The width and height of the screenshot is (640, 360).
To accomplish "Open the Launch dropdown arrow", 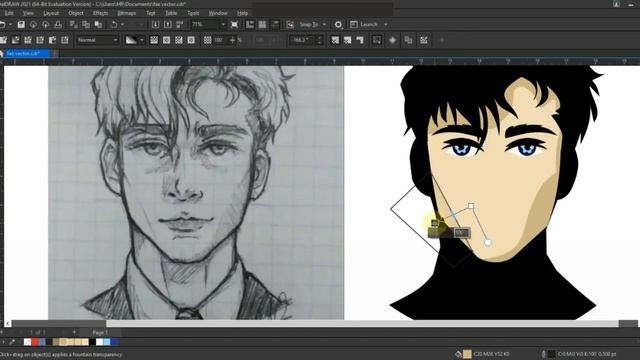I will (385, 24).
